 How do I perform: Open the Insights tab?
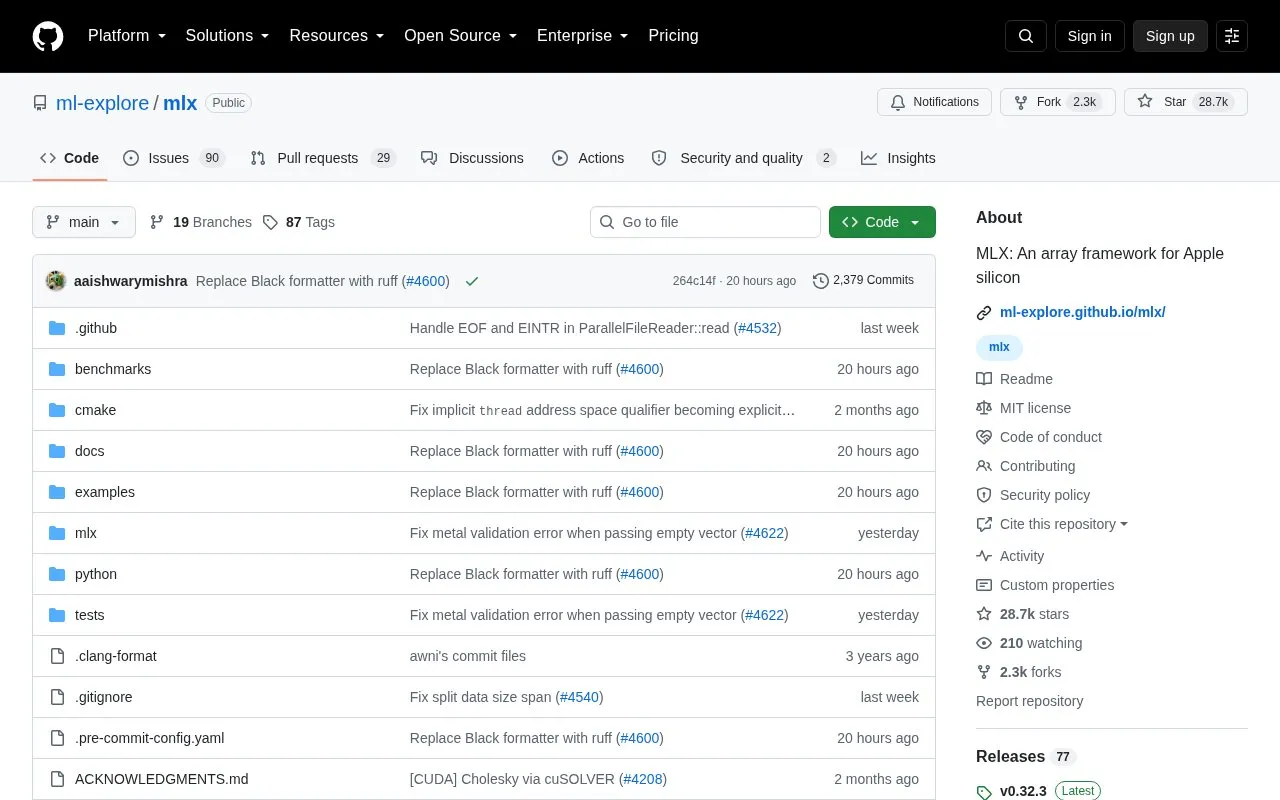(x=898, y=158)
